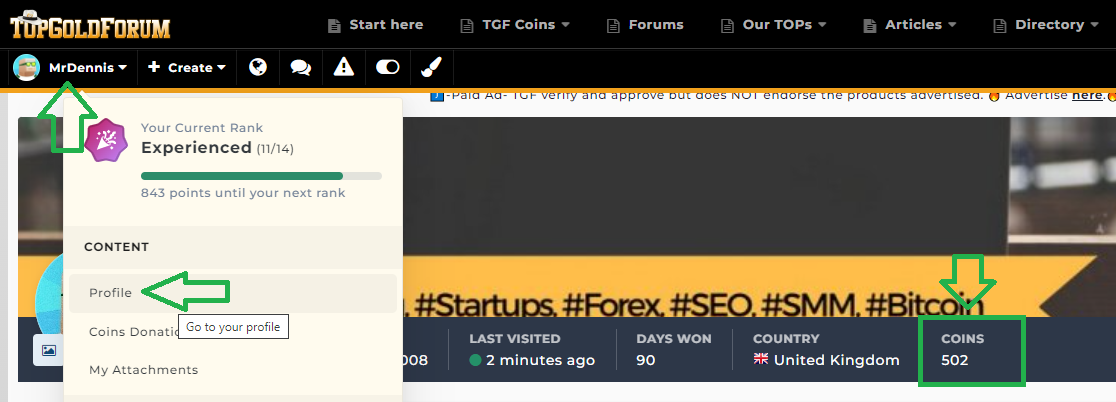
Task: Select Profile in the Content menu
Action: coord(110,292)
